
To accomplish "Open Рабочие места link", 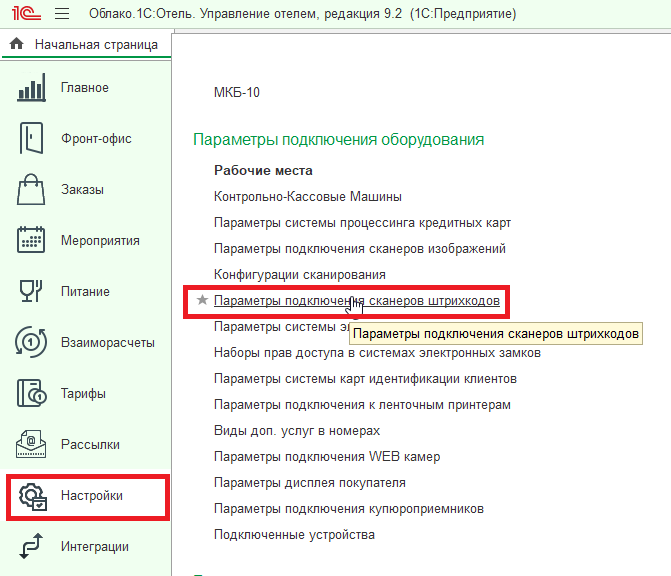I will point(263,170).
